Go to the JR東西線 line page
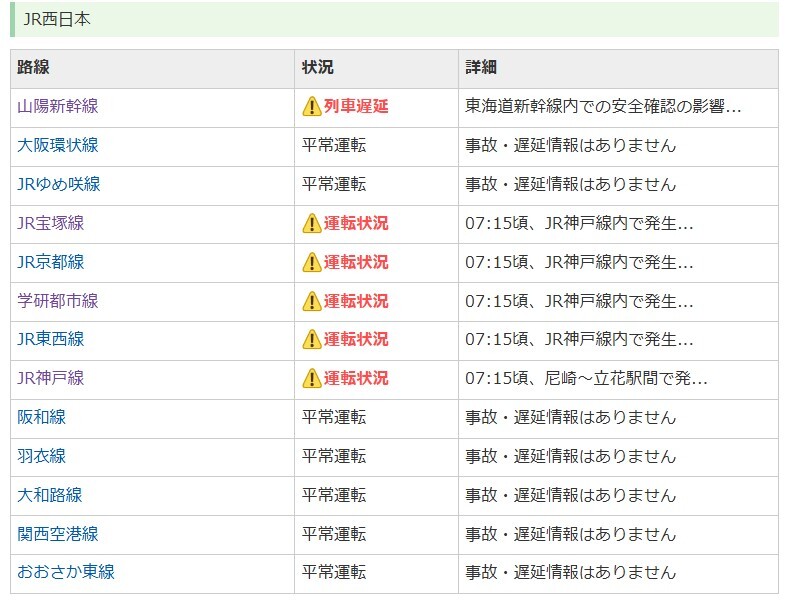This screenshot has width=787, height=602. pyautogui.click(x=51, y=339)
